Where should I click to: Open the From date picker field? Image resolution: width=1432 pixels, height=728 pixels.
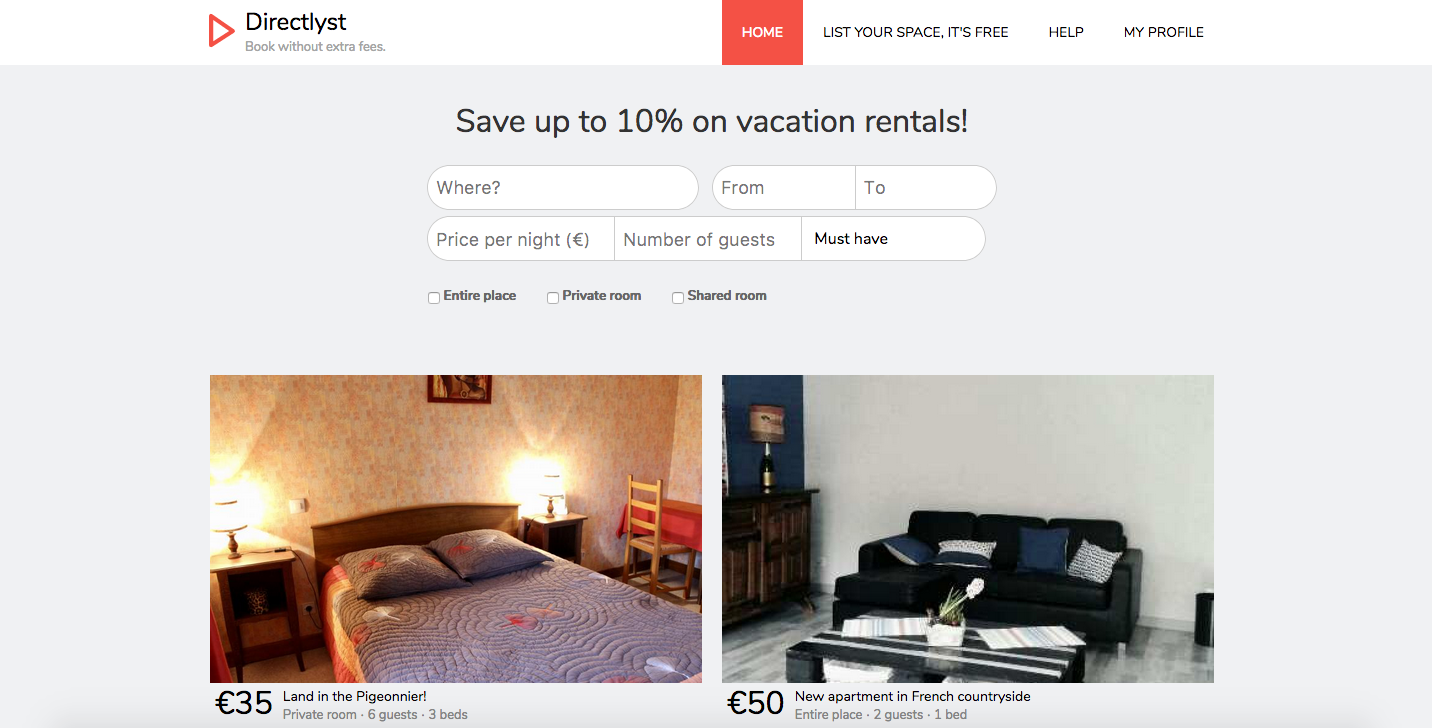(x=784, y=188)
